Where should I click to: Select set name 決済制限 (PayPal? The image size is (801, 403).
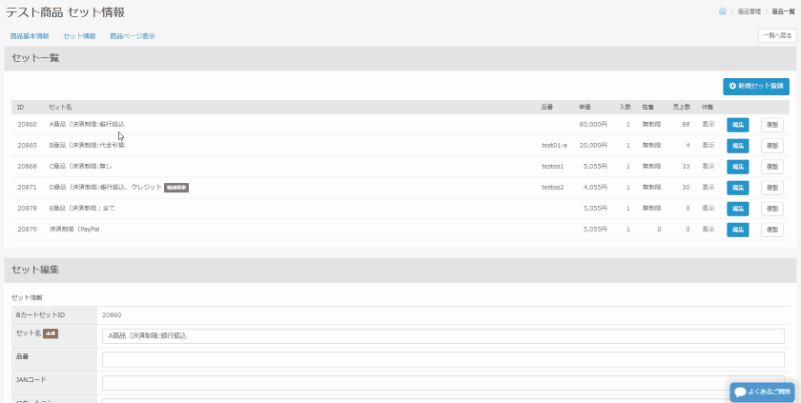pyautogui.click(x=74, y=229)
